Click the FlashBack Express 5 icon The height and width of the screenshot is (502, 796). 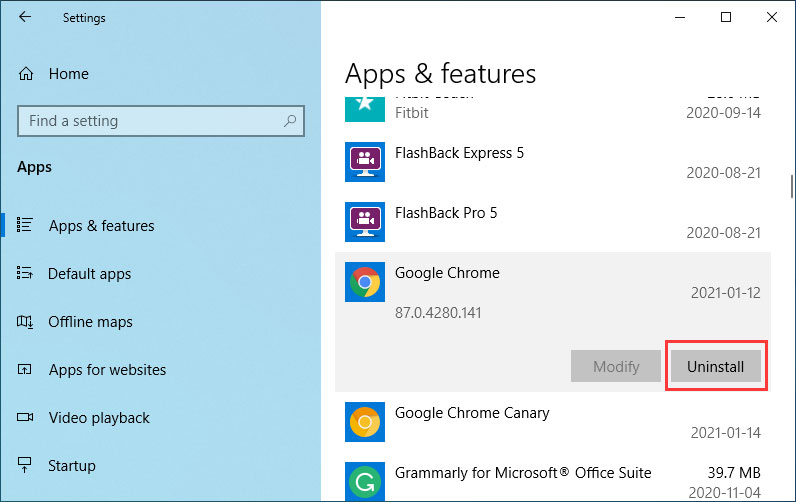[364, 162]
